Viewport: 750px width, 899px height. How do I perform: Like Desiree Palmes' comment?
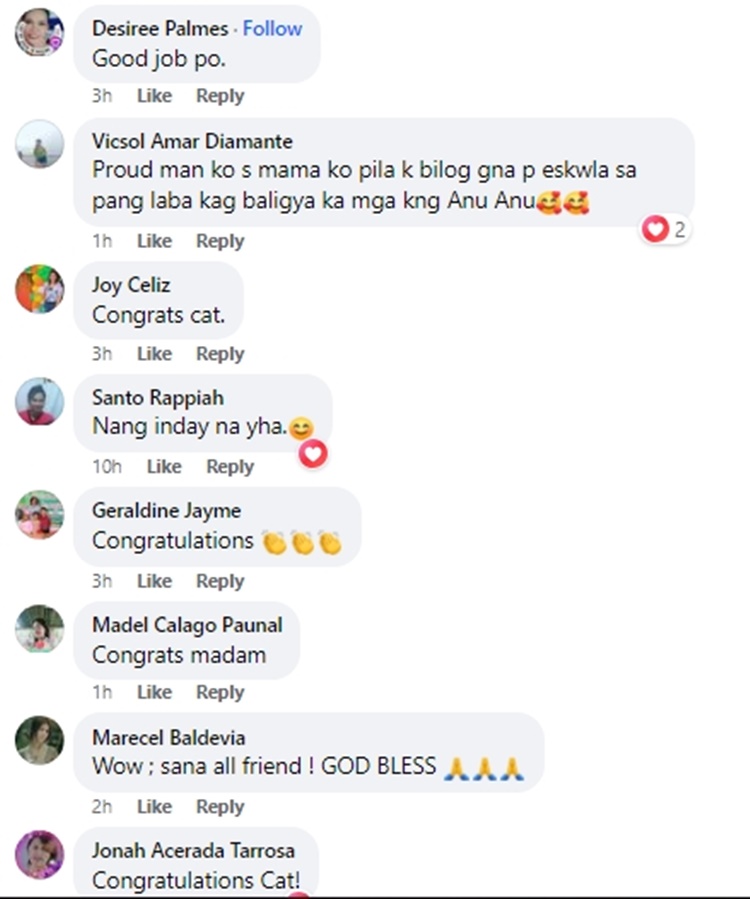tap(154, 95)
